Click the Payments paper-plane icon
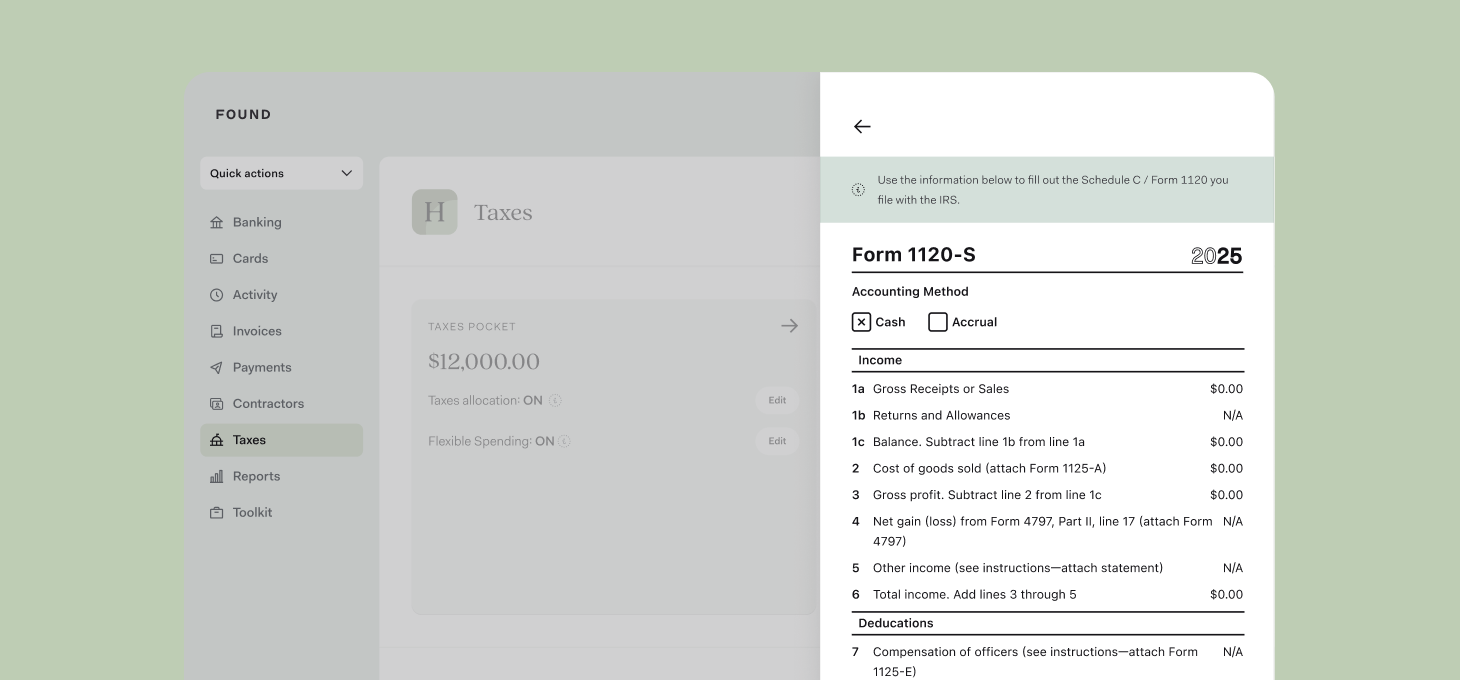This screenshot has width=1460, height=680. tap(216, 367)
